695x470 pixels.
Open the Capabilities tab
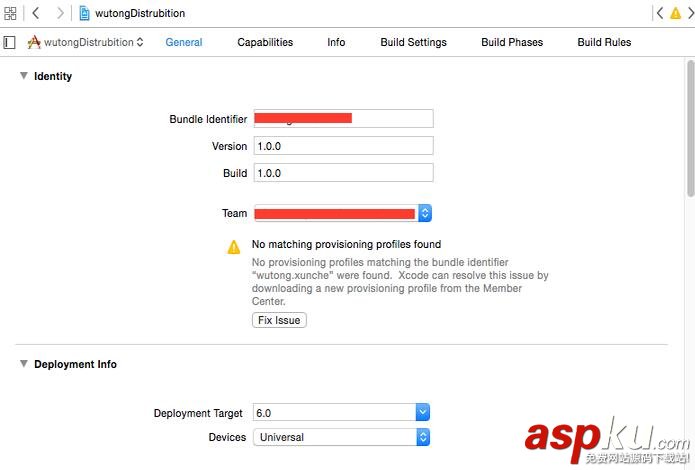[265, 42]
